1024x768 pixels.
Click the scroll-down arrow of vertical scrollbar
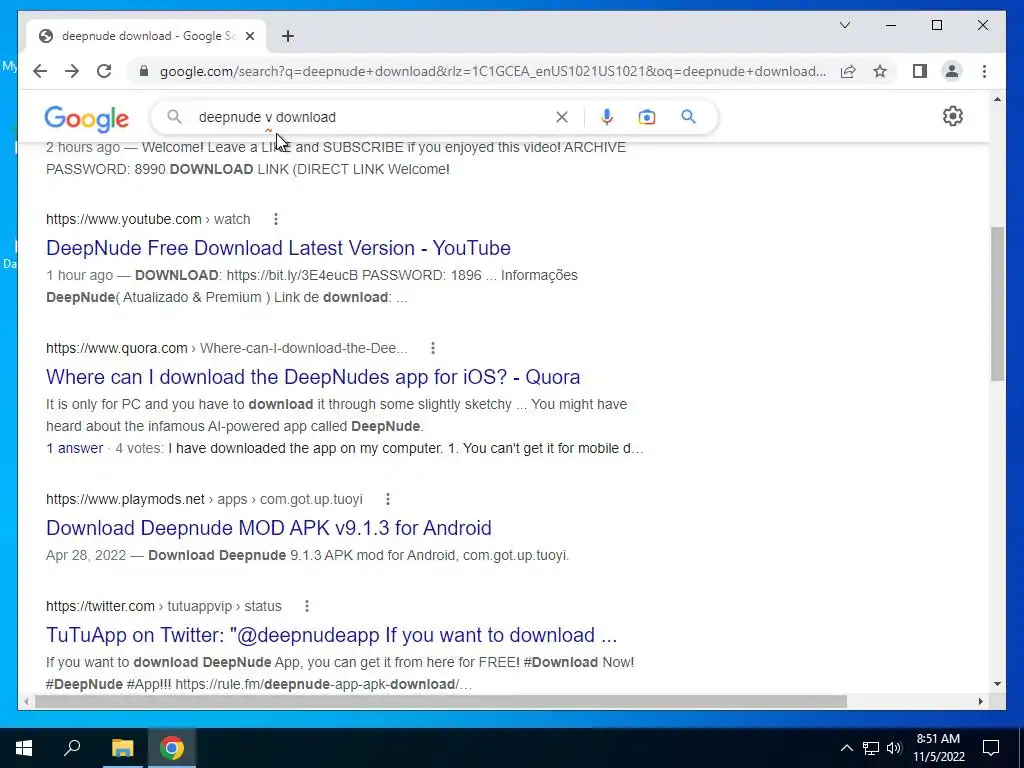997,684
